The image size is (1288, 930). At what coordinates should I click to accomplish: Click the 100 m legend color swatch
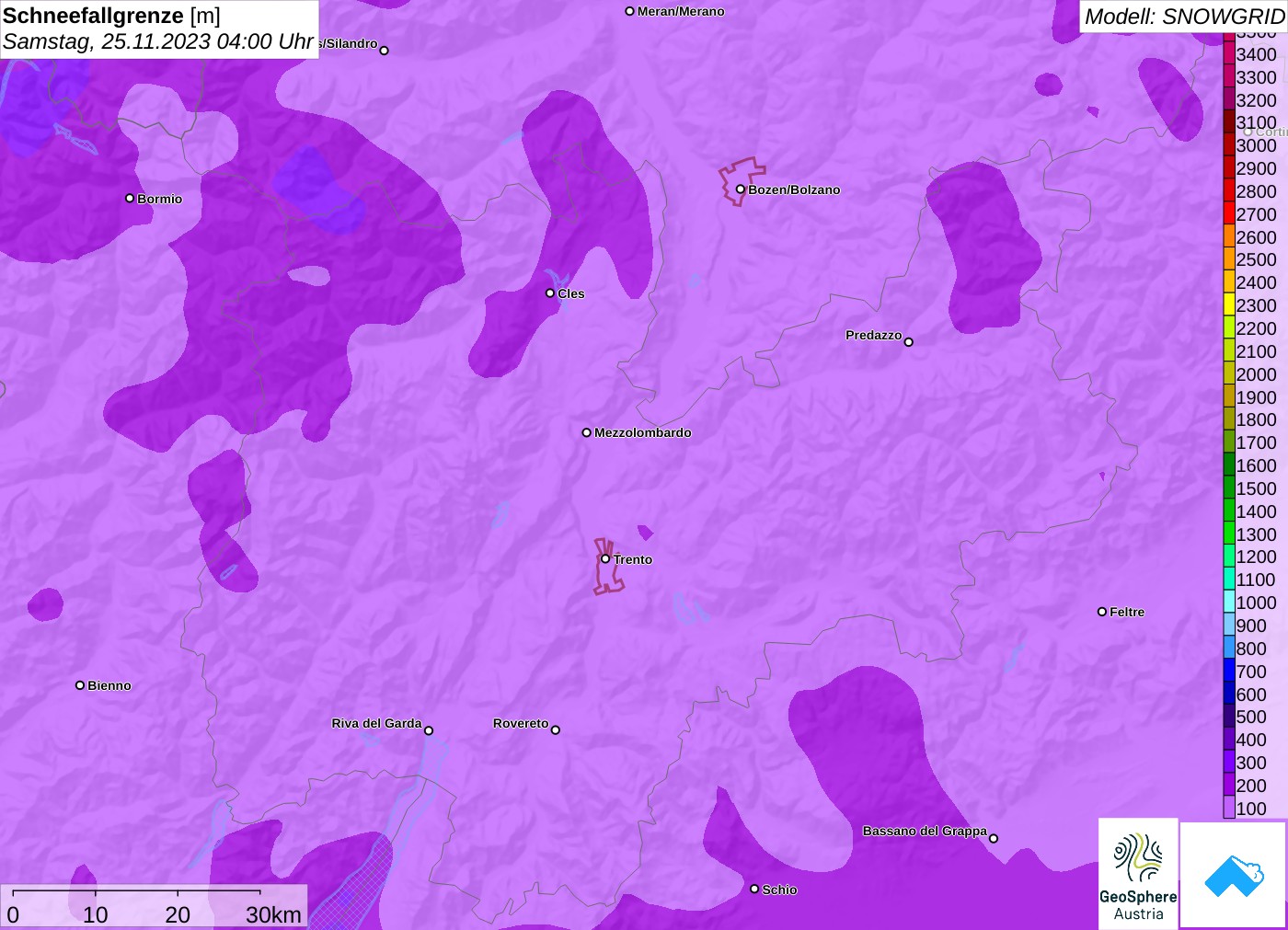(1229, 808)
